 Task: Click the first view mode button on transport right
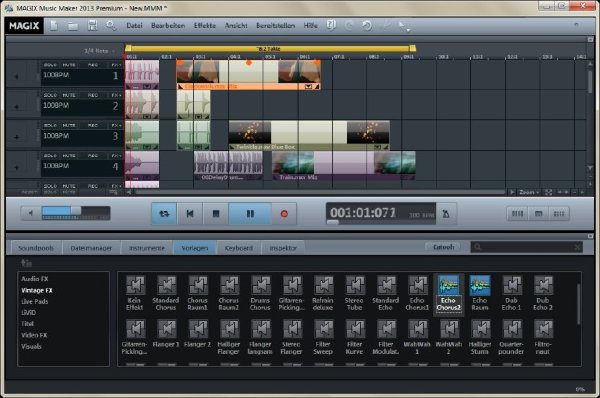tap(517, 214)
